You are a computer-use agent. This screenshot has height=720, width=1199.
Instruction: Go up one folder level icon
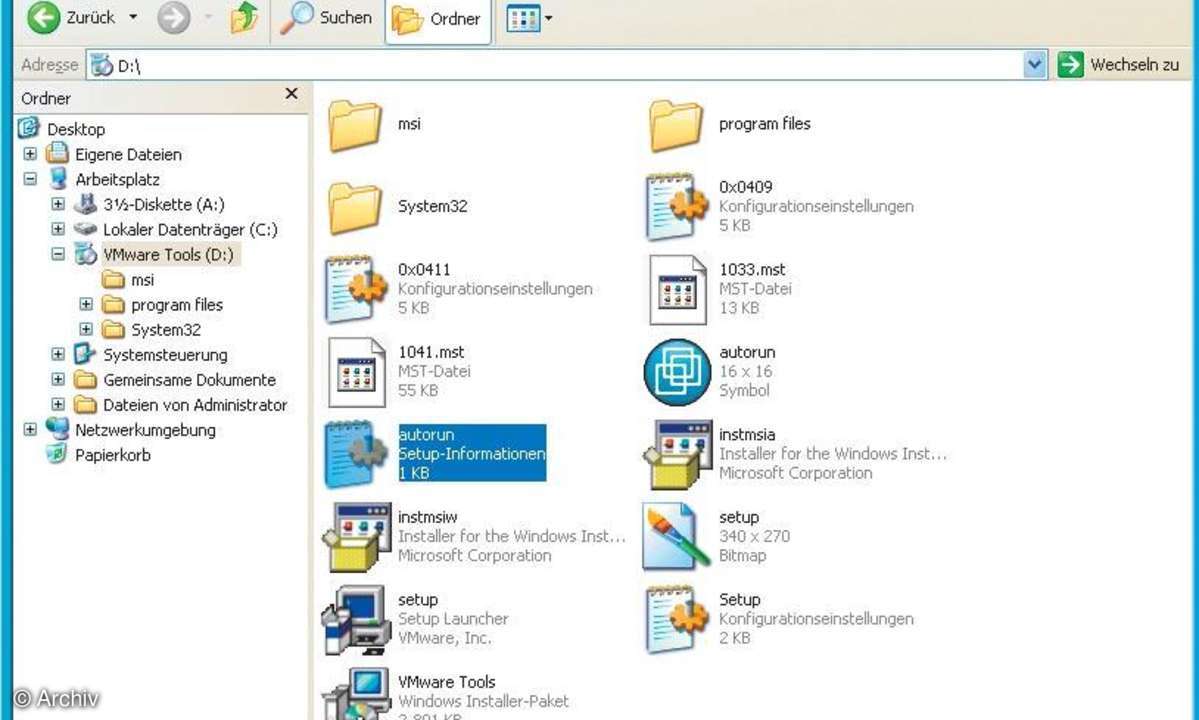tap(244, 17)
